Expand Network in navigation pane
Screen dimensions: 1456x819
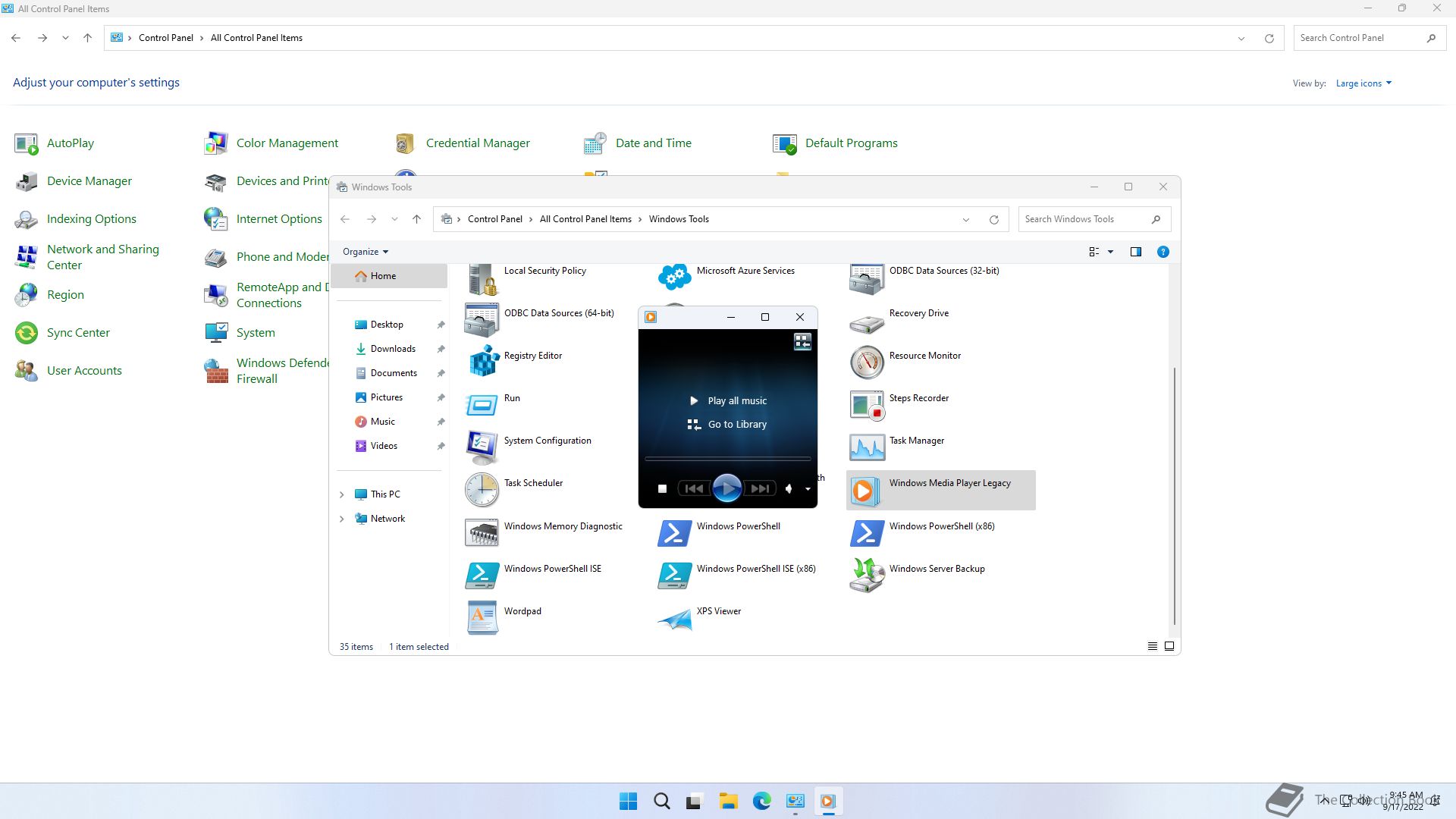click(x=341, y=519)
